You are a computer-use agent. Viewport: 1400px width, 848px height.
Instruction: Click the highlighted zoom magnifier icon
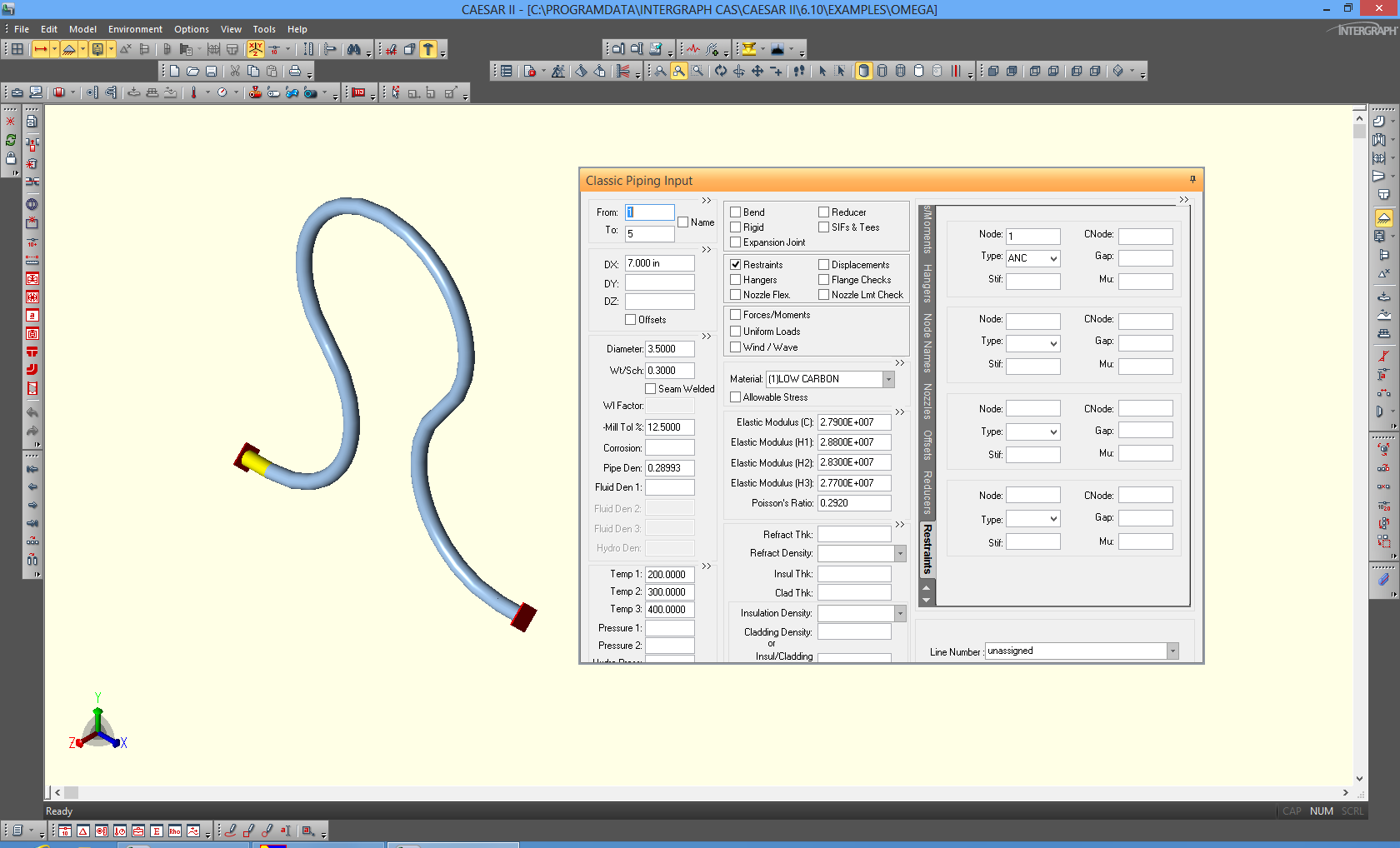679,72
